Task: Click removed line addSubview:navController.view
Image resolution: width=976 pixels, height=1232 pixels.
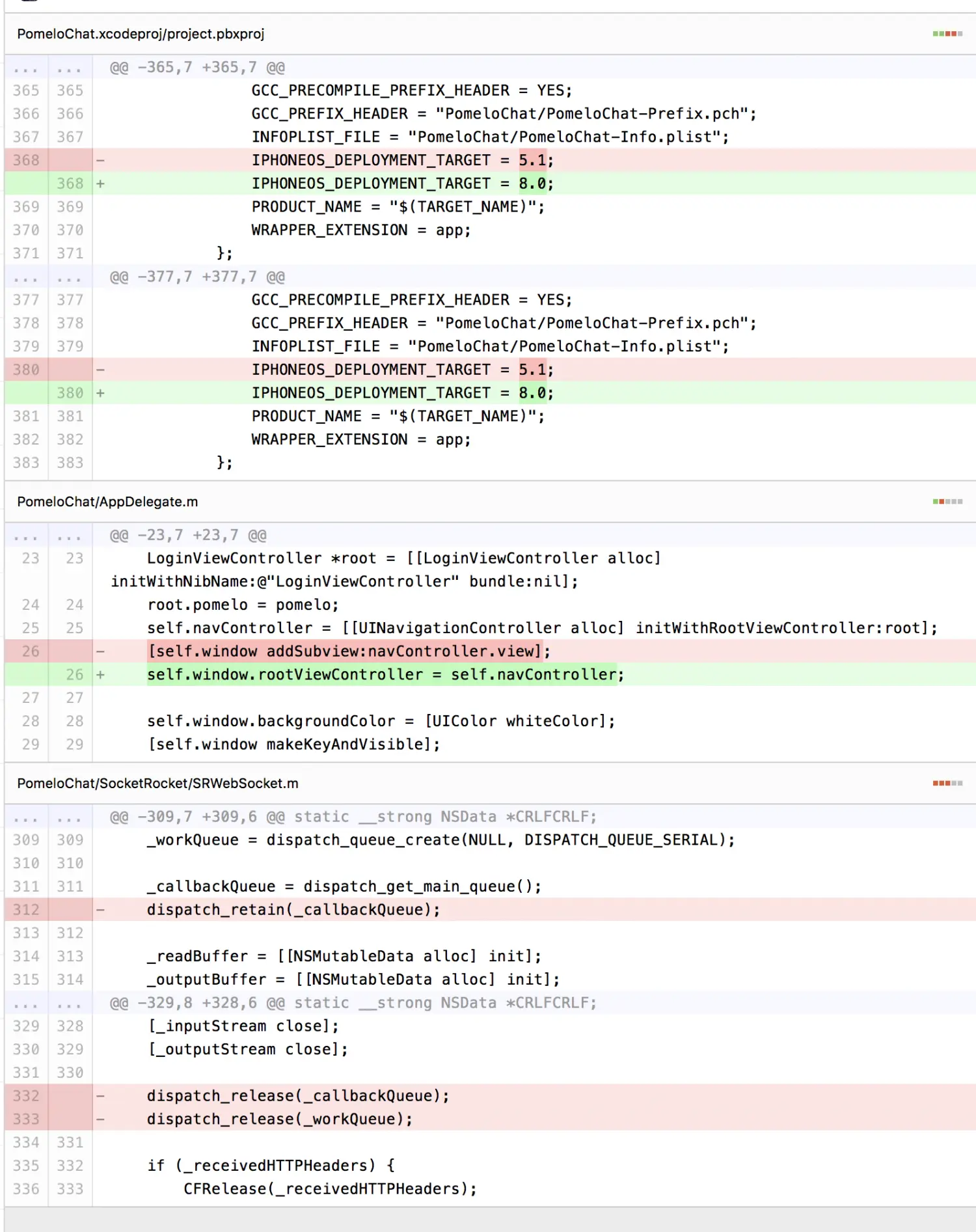Action: [490, 651]
